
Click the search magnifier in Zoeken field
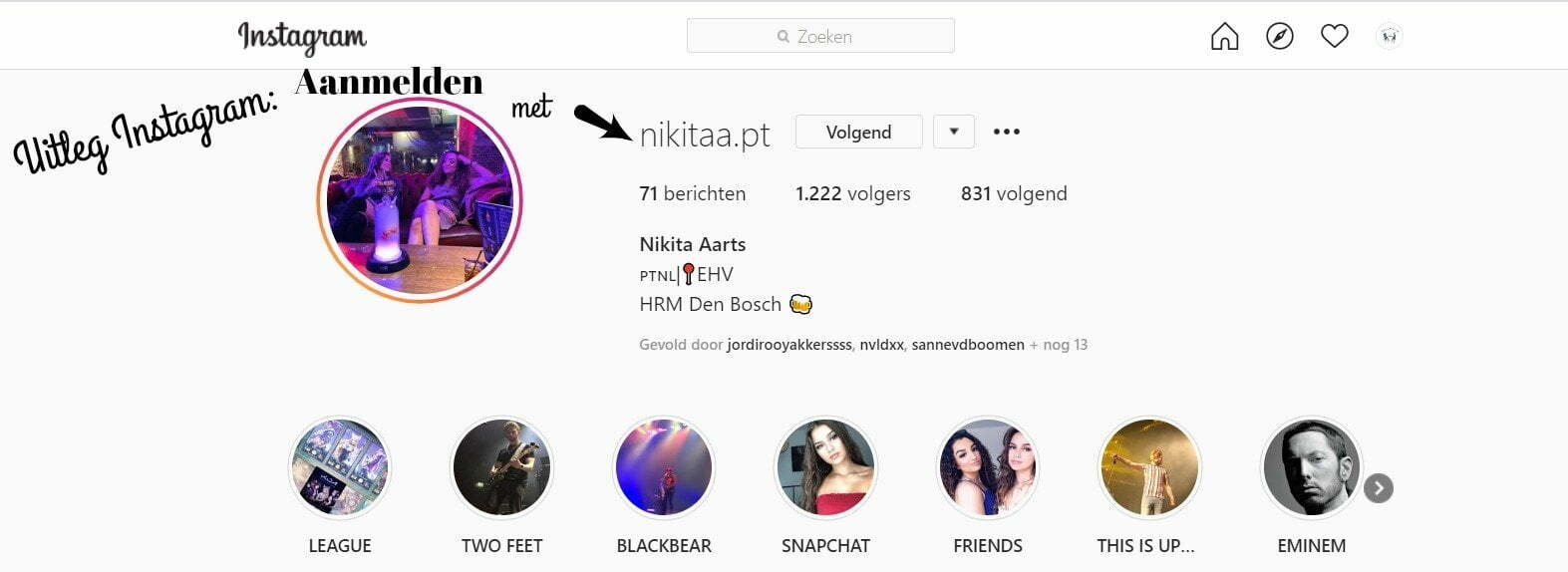coord(784,37)
